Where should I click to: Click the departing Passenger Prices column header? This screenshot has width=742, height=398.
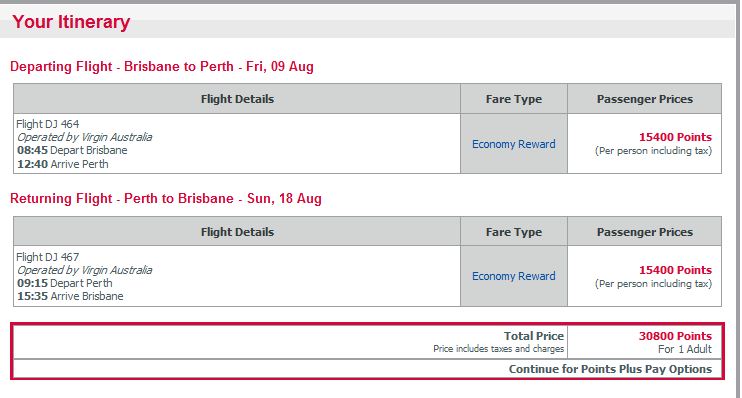645,99
